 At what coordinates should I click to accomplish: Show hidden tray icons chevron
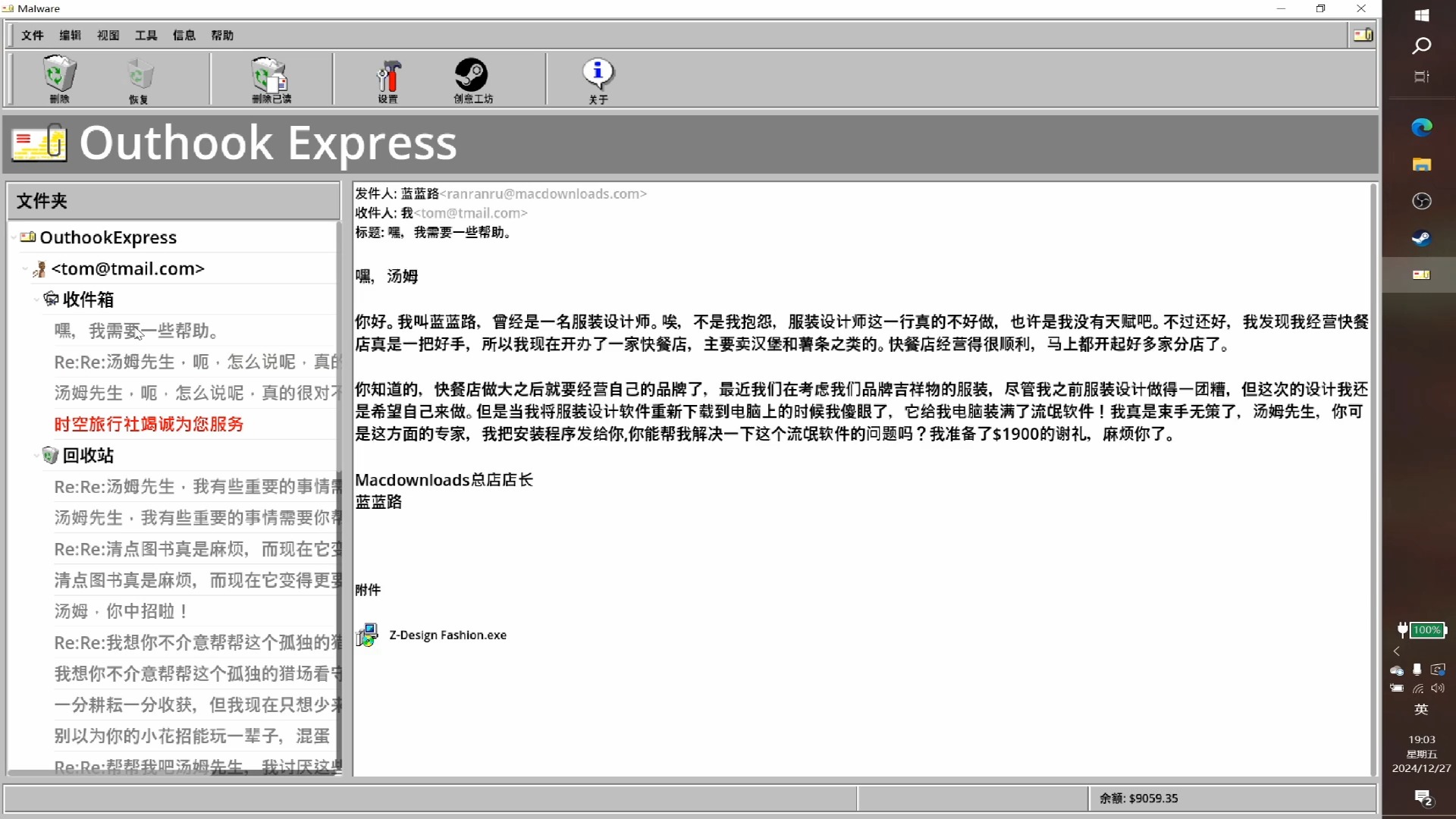coord(1397,651)
